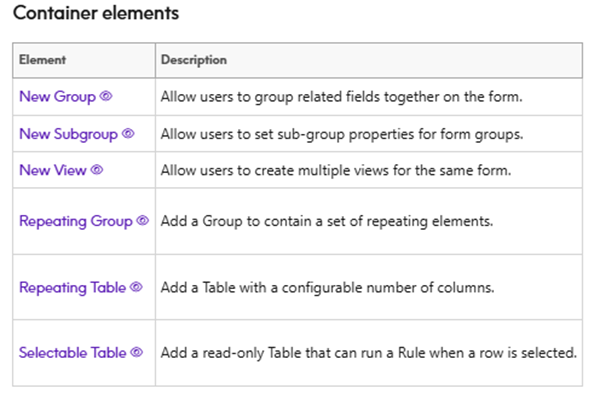Open the New Group link
The image size is (600, 400).
click(x=58, y=97)
